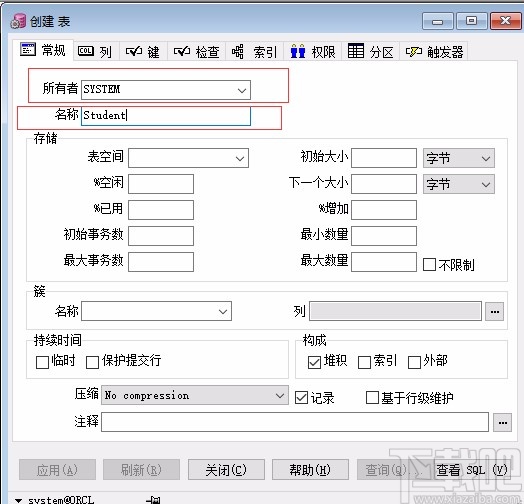524x504 pixels.
Task: Check the 外部 checkbox
Action: click(x=414, y=362)
